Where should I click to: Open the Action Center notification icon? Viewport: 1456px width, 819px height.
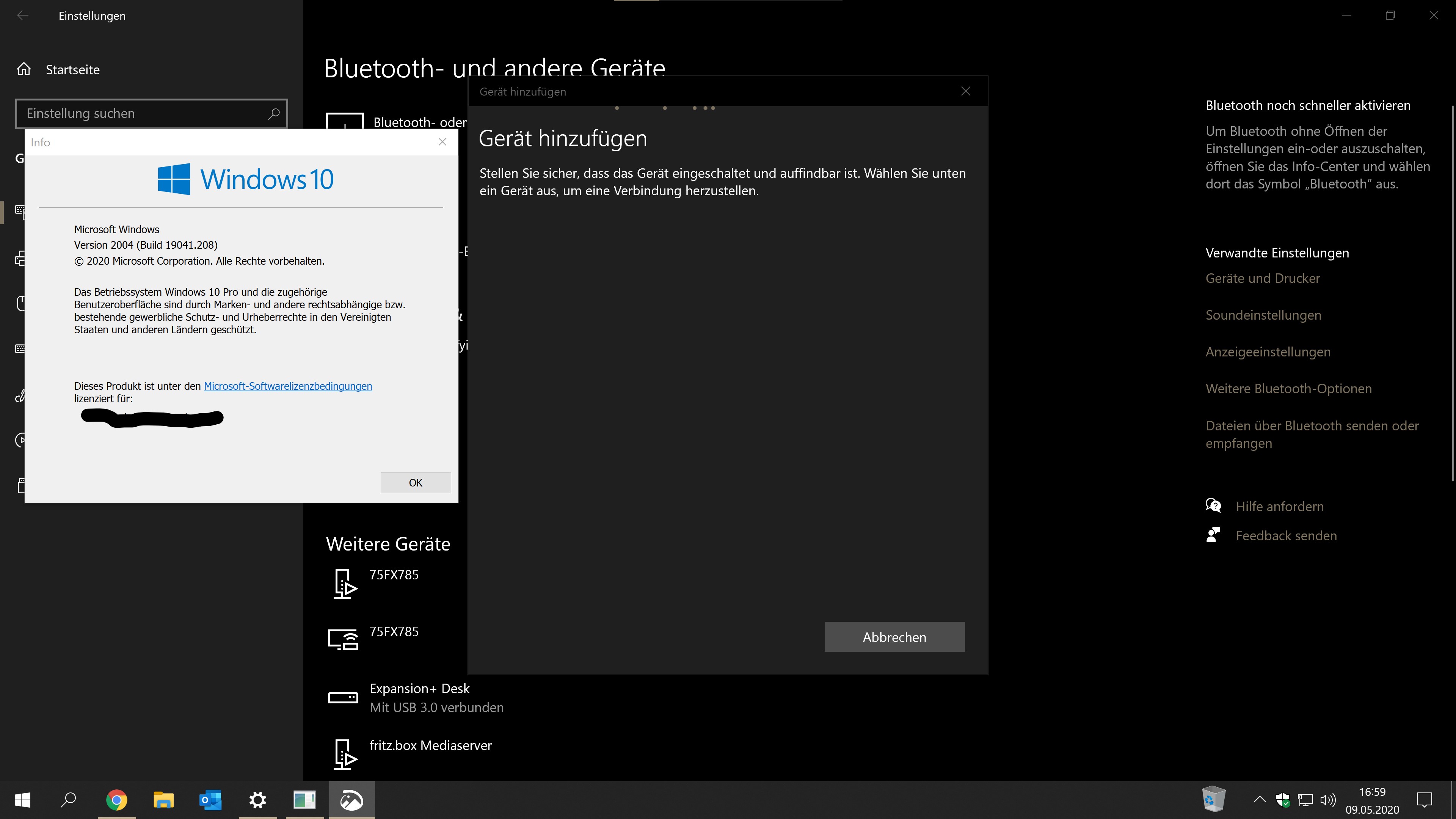coord(1424,800)
